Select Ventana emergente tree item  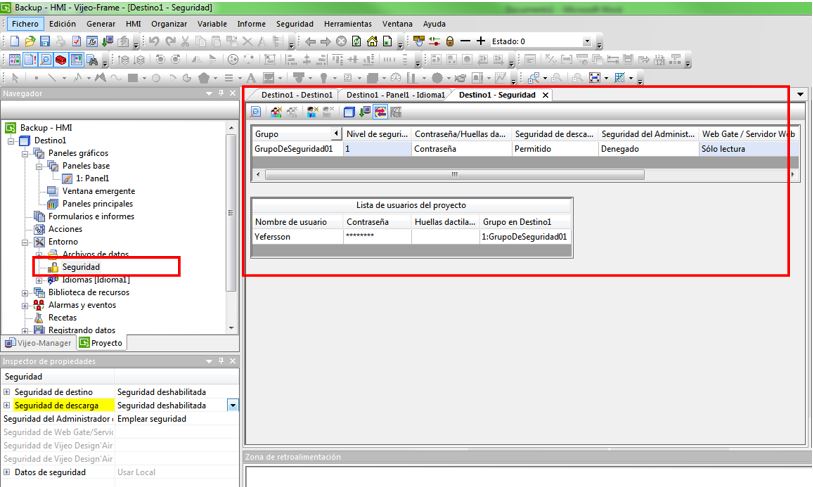point(99,191)
